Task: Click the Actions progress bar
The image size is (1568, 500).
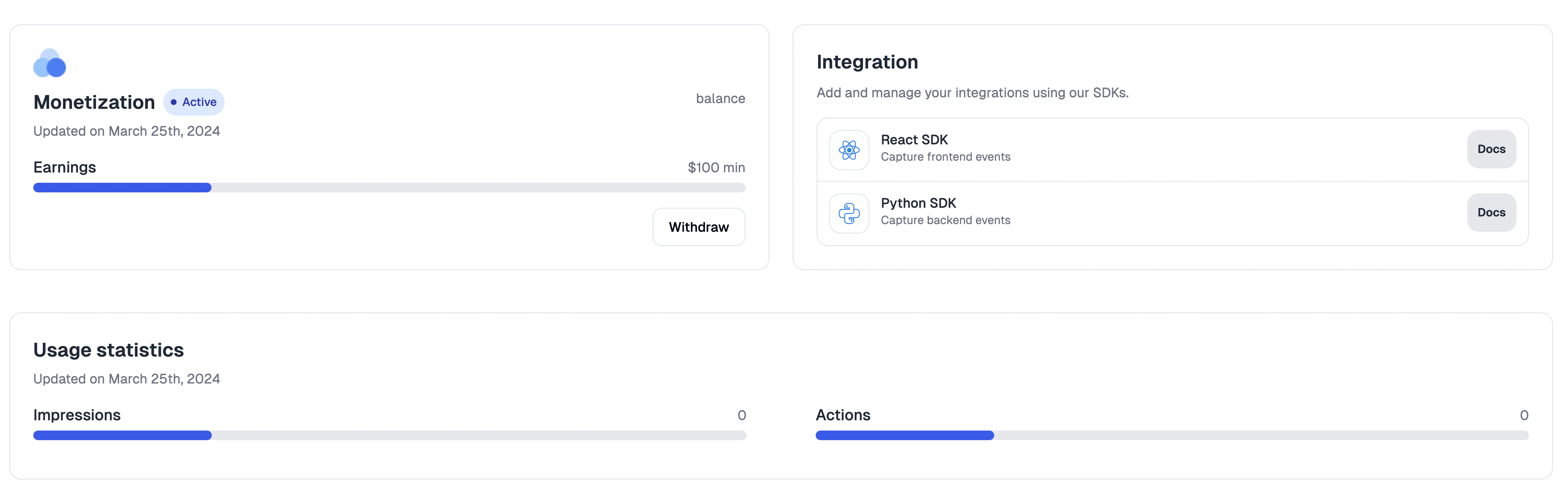Action: tap(1172, 435)
